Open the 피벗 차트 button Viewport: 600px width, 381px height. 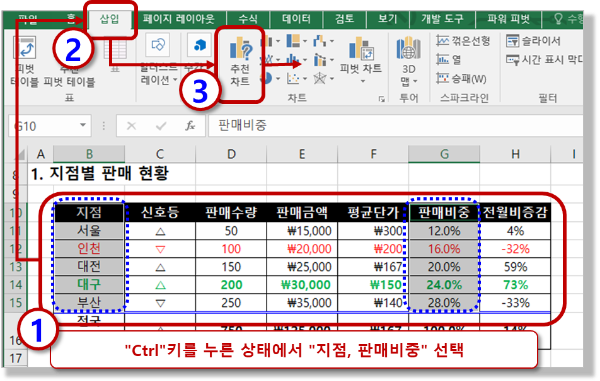click(360, 54)
